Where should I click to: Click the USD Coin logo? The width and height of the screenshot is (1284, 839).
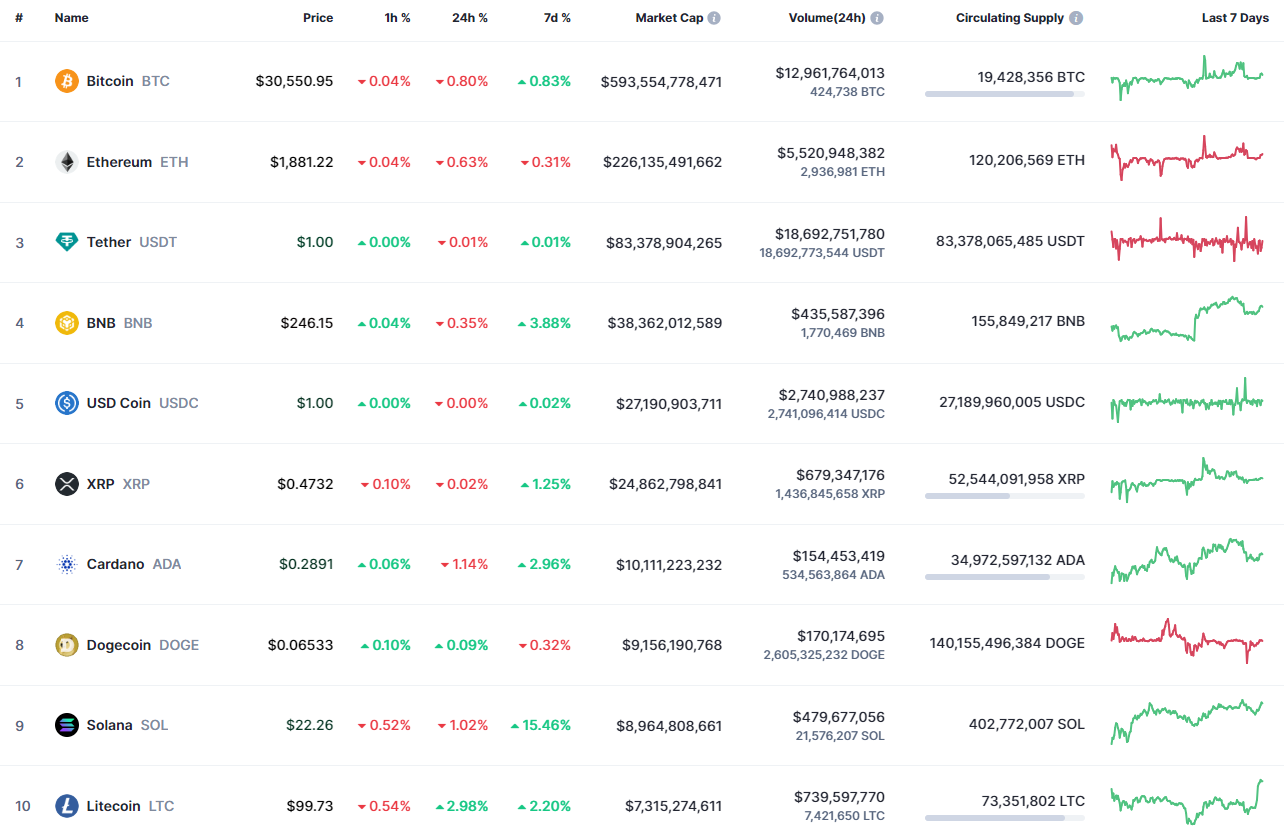(x=66, y=402)
